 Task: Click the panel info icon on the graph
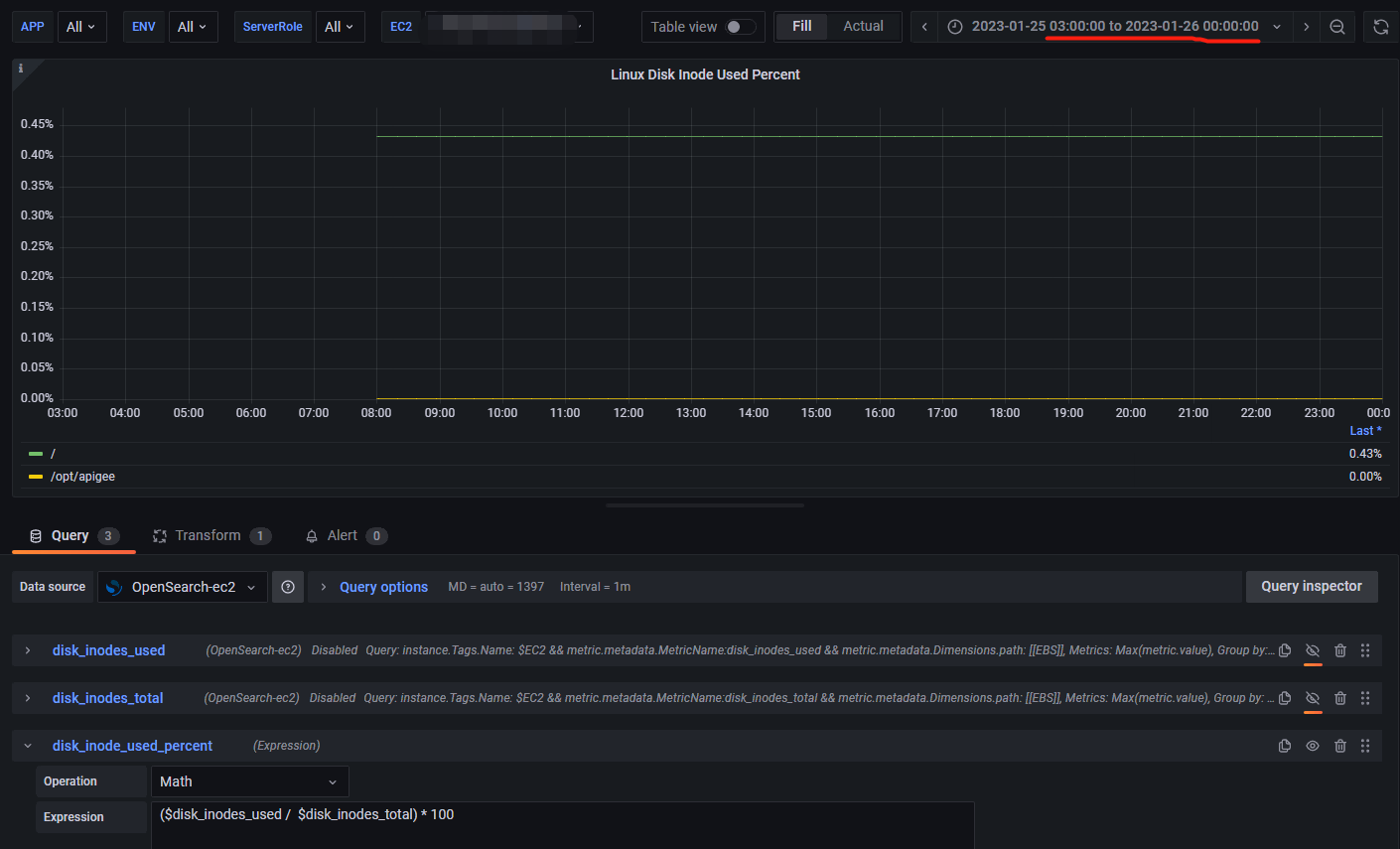20,70
